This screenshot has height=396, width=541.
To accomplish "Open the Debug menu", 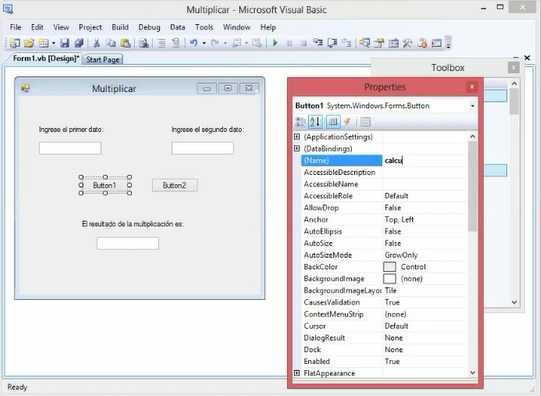I will (x=149, y=27).
